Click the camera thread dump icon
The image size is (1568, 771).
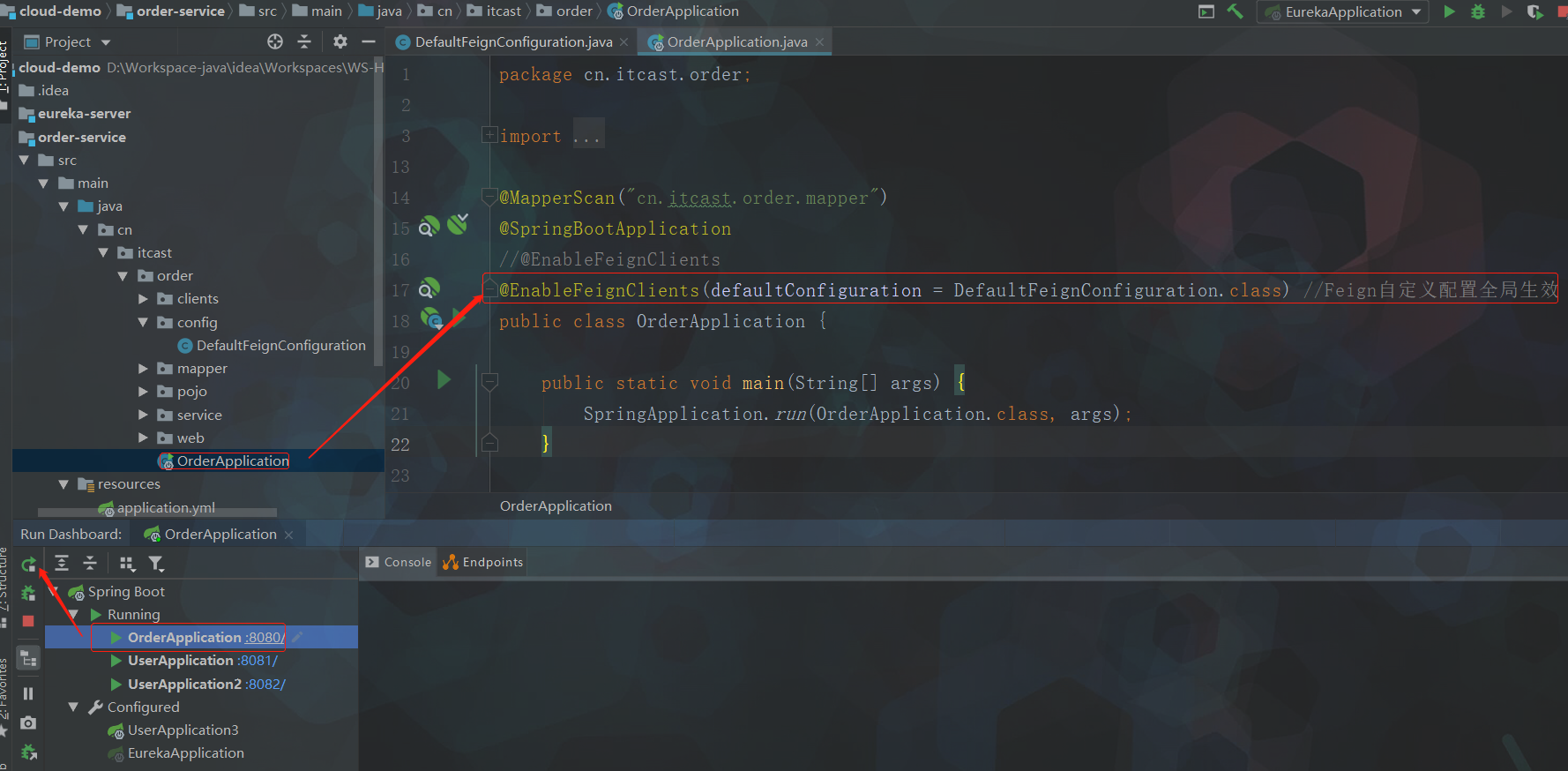28,722
